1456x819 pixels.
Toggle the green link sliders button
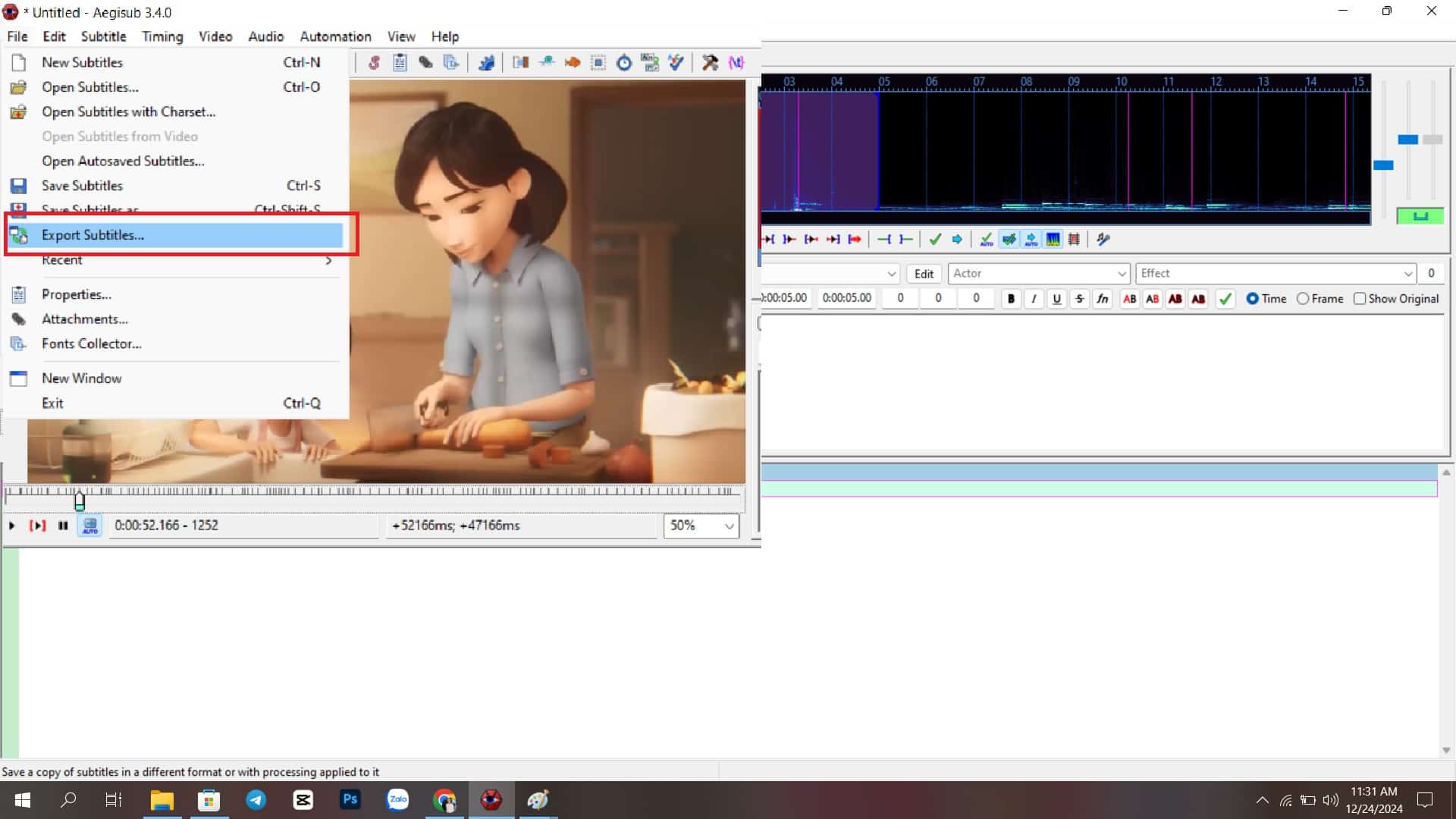(x=1420, y=216)
